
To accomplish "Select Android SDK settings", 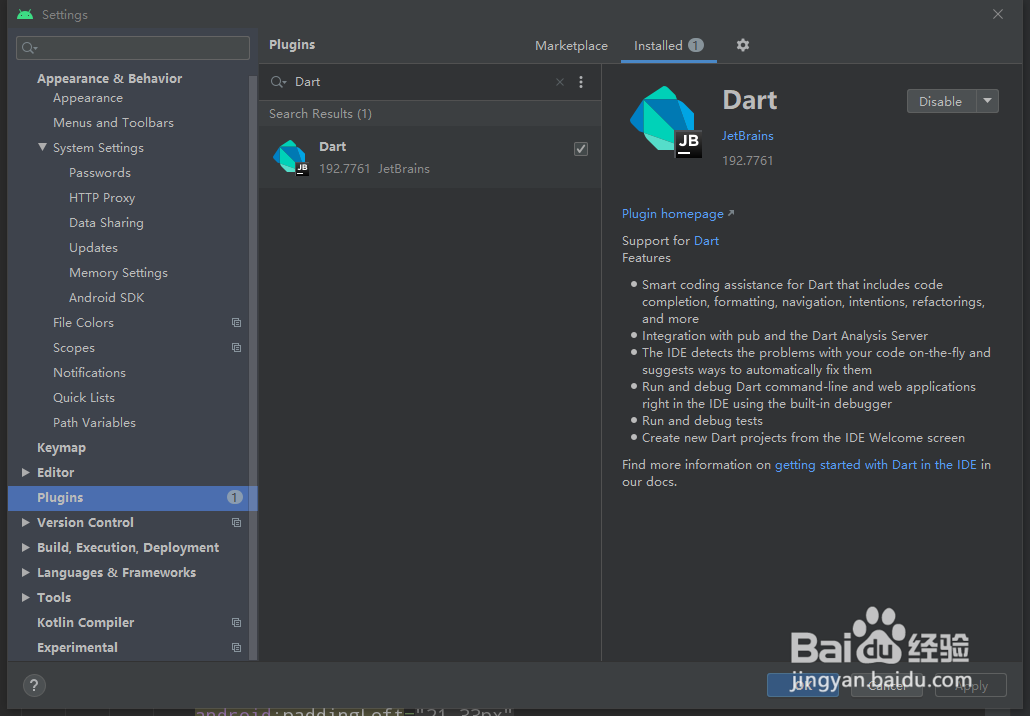I will [x=106, y=298].
